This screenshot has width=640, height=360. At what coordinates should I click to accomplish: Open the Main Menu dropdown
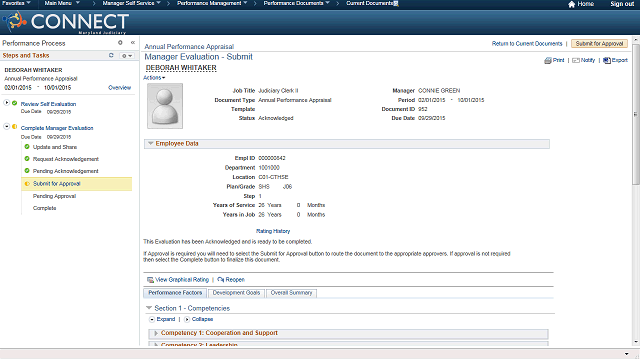62,3
